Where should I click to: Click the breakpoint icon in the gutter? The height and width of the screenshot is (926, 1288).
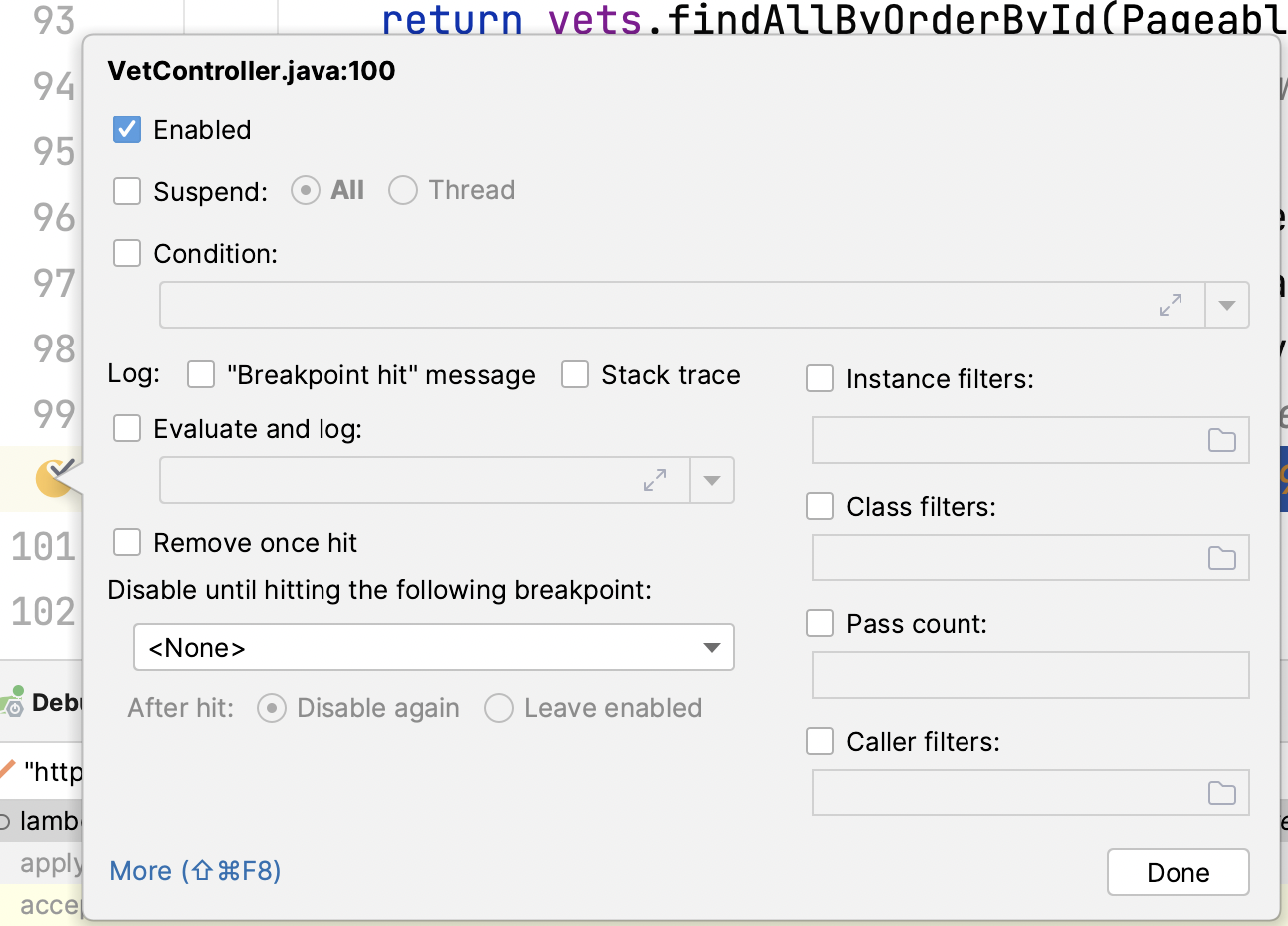click(54, 478)
